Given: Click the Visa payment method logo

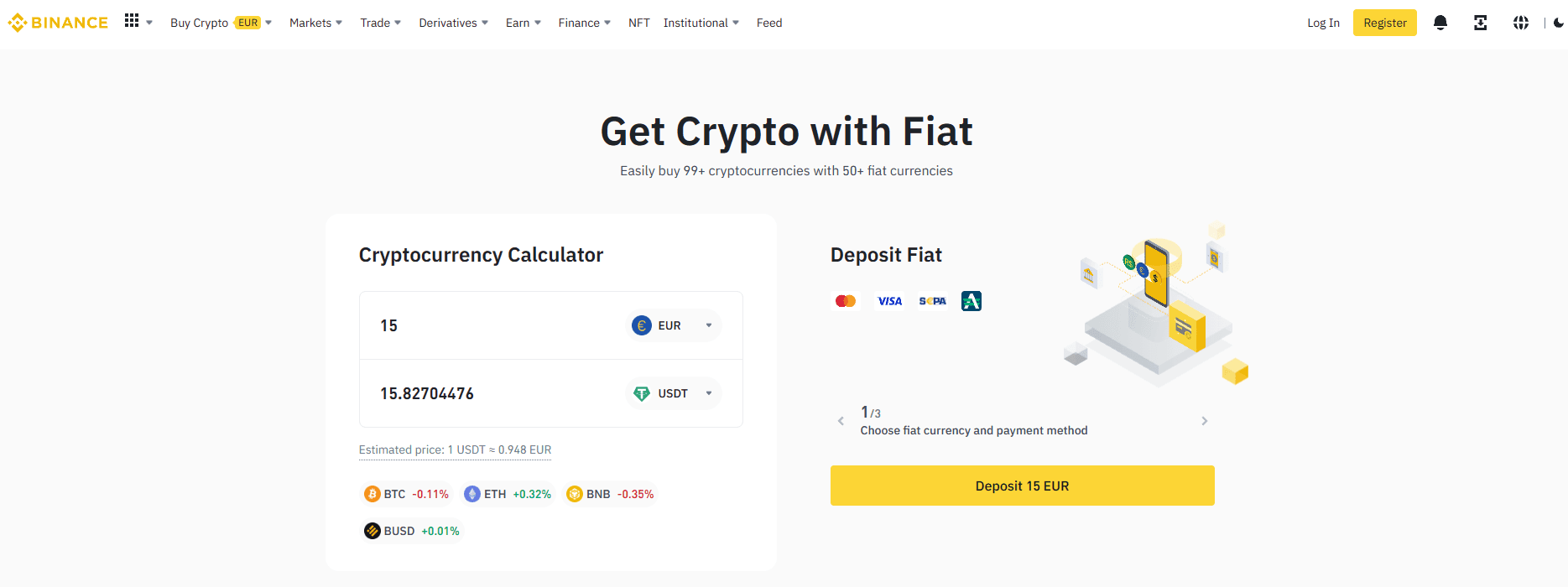Looking at the screenshot, I should pos(888,300).
